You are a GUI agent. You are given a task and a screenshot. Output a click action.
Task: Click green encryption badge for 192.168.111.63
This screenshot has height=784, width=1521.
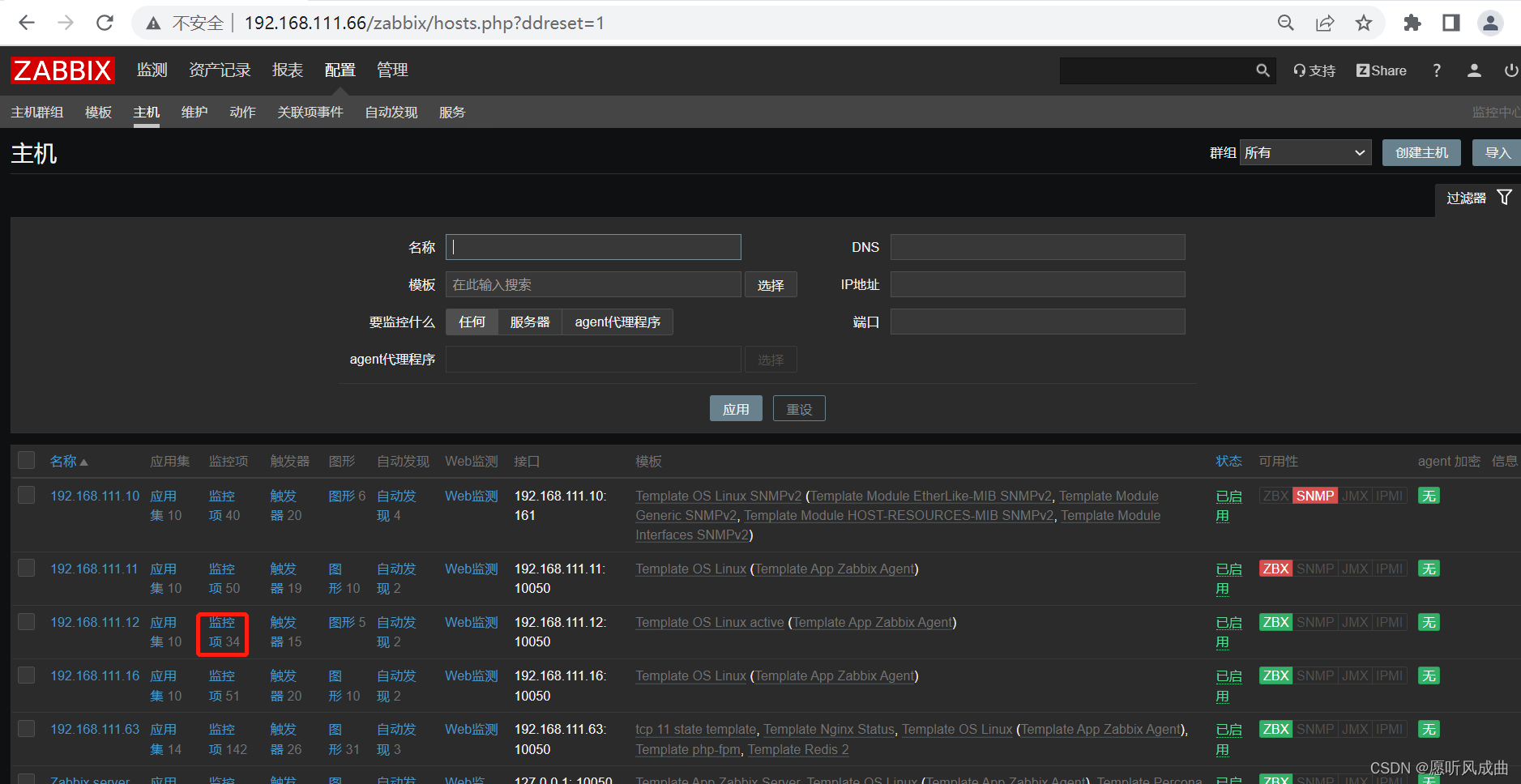tap(1429, 729)
